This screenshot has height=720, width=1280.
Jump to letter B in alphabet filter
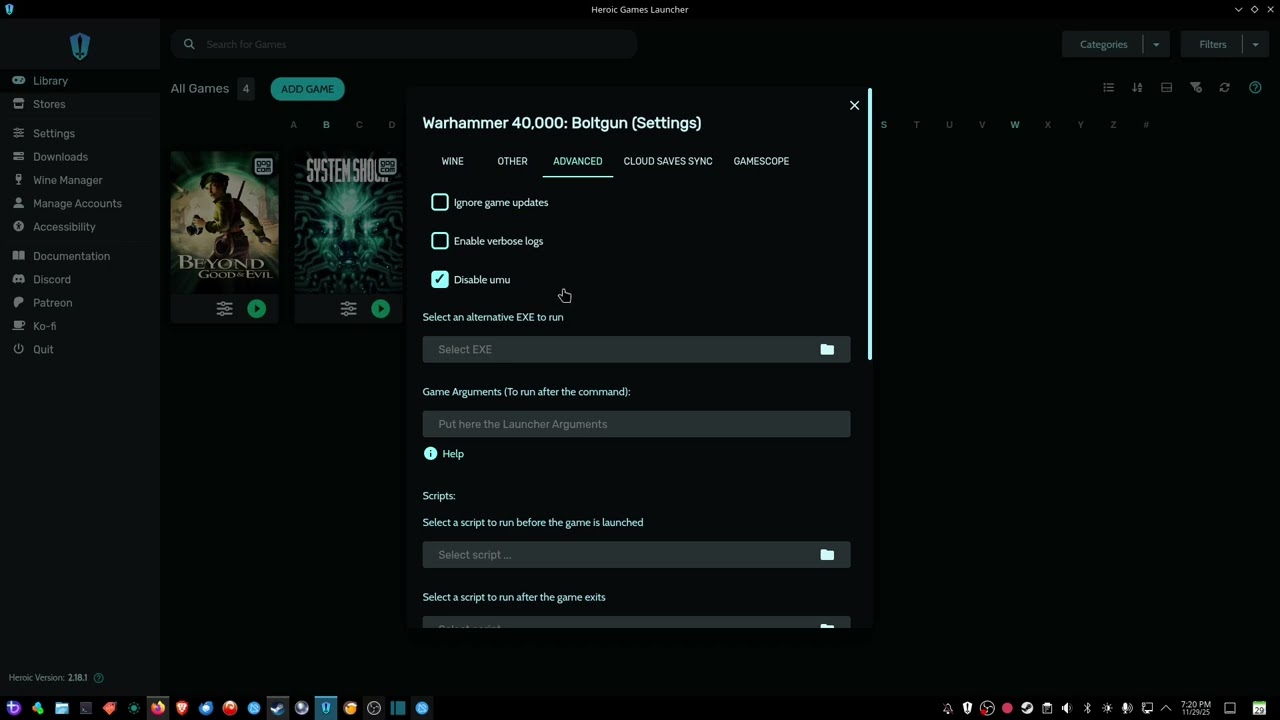pyautogui.click(x=326, y=125)
